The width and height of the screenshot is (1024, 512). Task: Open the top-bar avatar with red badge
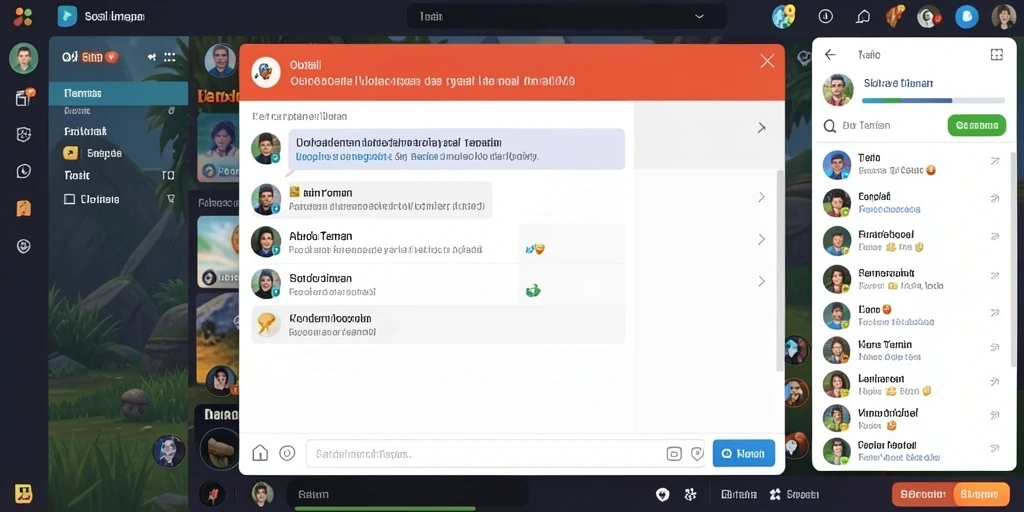[x=928, y=17]
